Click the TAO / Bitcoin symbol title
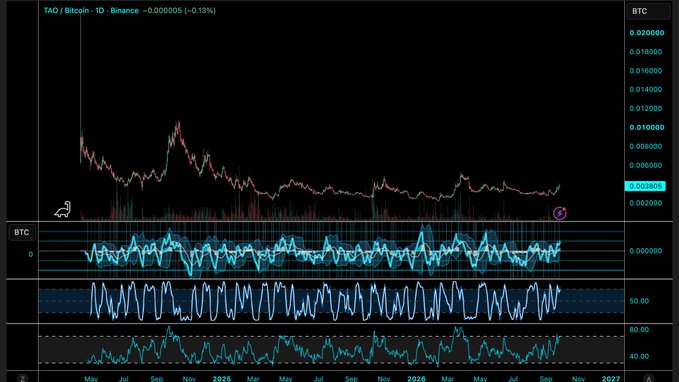This screenshot has height=382, width=679. [x=91, y=10]
